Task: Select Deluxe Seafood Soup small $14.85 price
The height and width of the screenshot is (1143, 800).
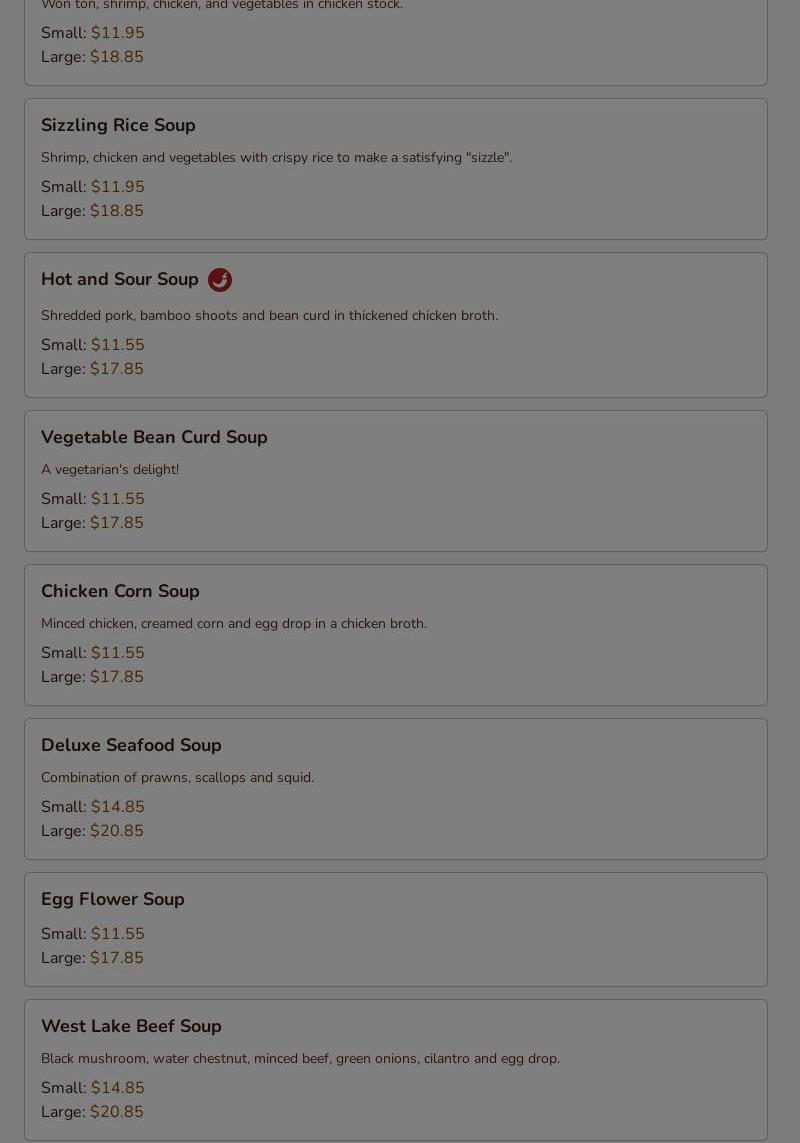Action: (x=117, y=807)
